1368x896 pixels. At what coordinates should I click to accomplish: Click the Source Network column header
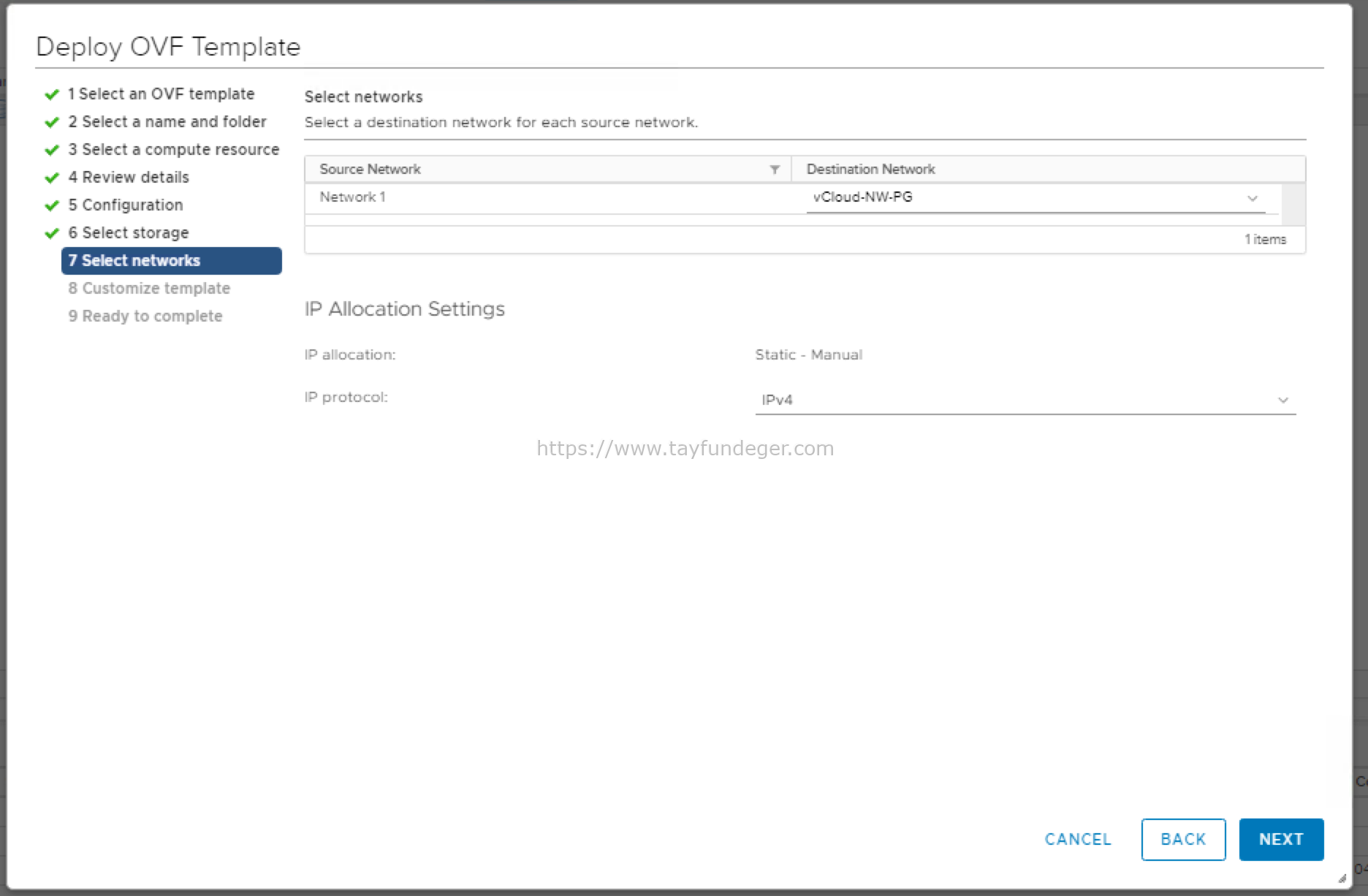tap(370, 170)
